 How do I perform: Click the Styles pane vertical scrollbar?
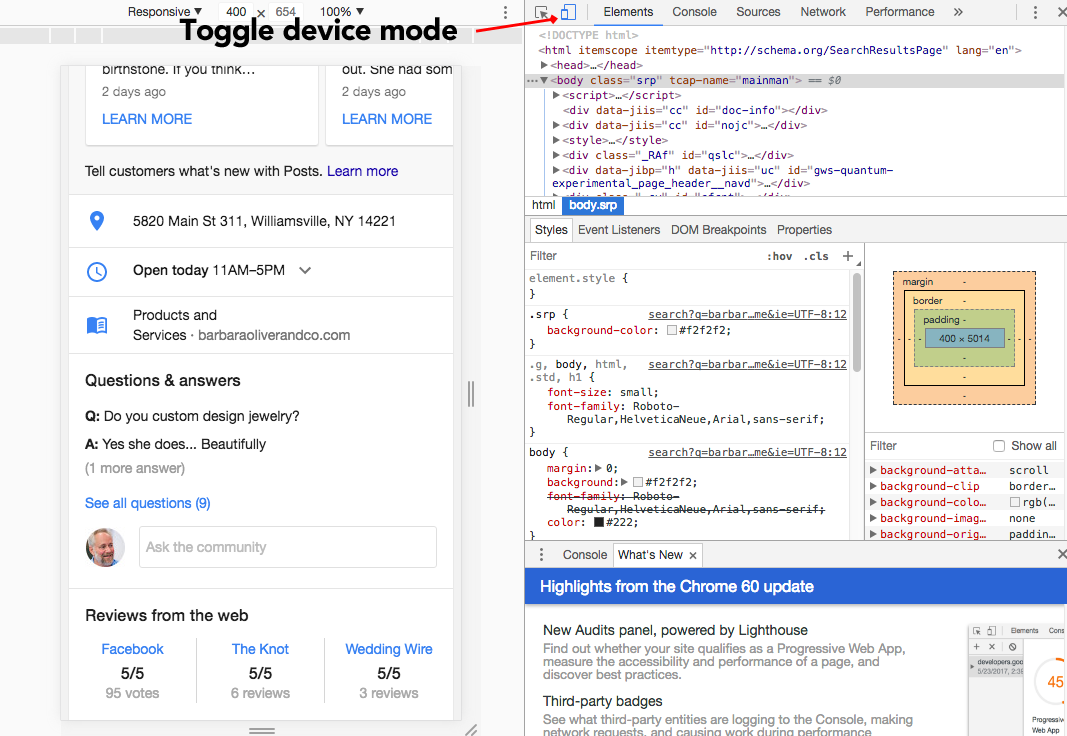click(x=857, y=322)
